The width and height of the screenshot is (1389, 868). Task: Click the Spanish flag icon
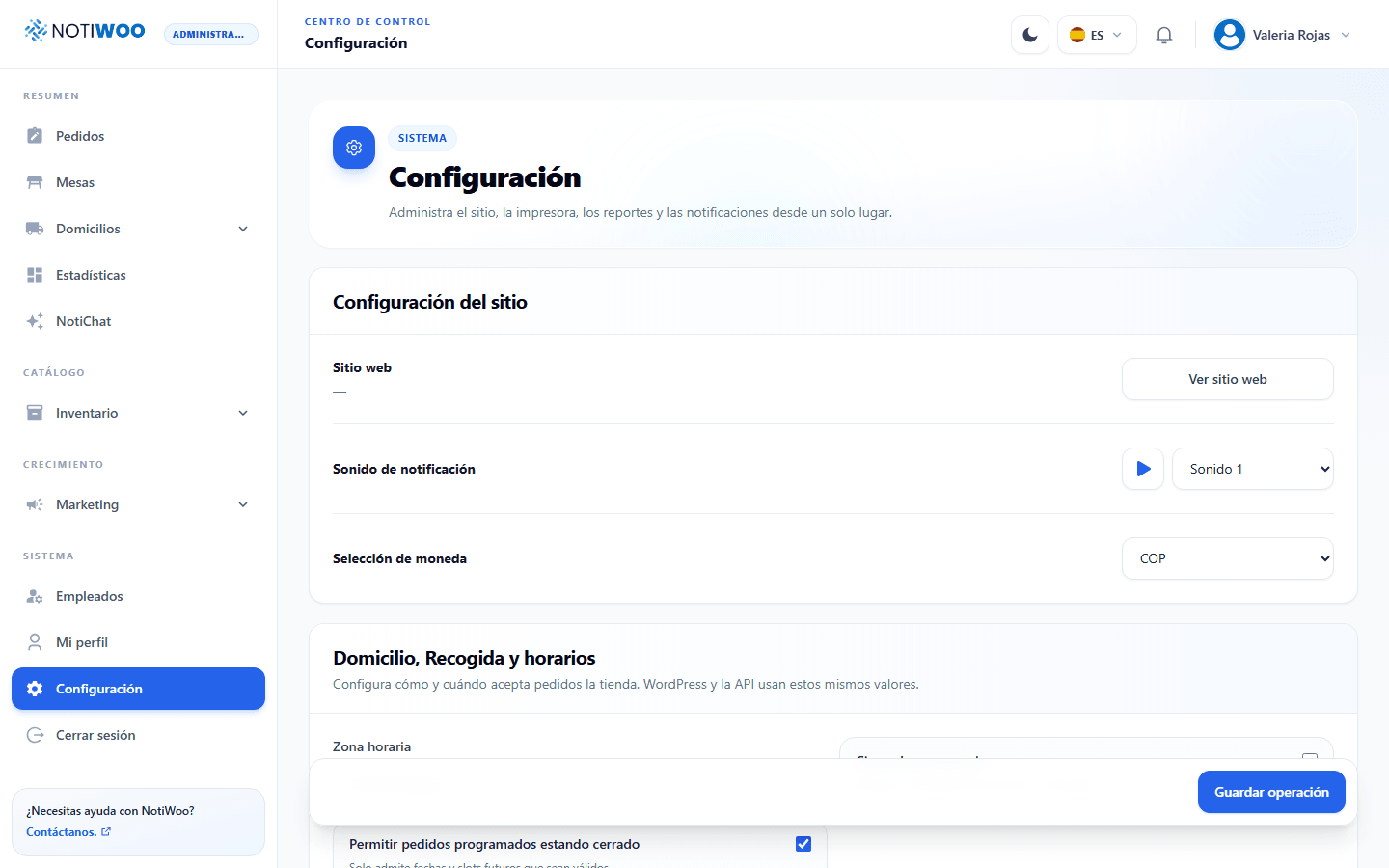coord(1077,35)
